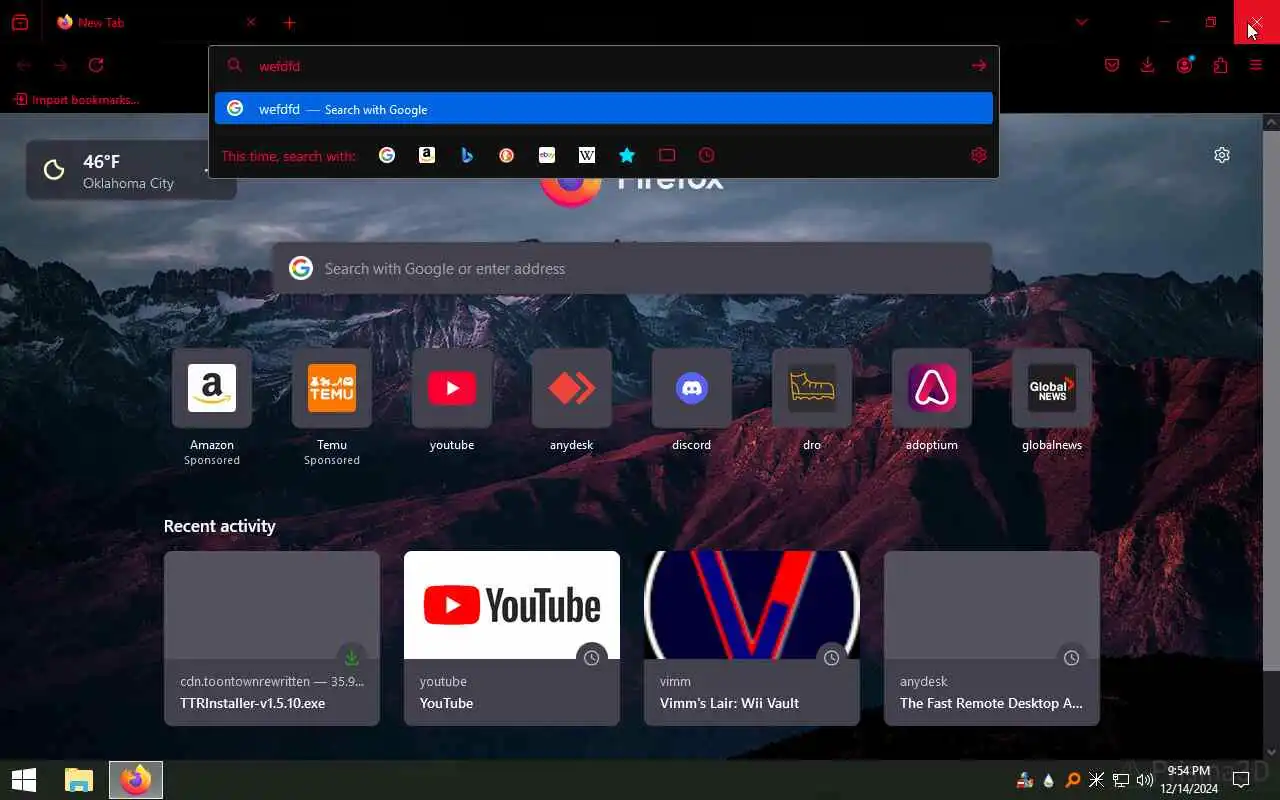The width and height of the screenshot is (1280, 800).
Task: Click Import bookmarks link
Action: (x=76, y=99)
